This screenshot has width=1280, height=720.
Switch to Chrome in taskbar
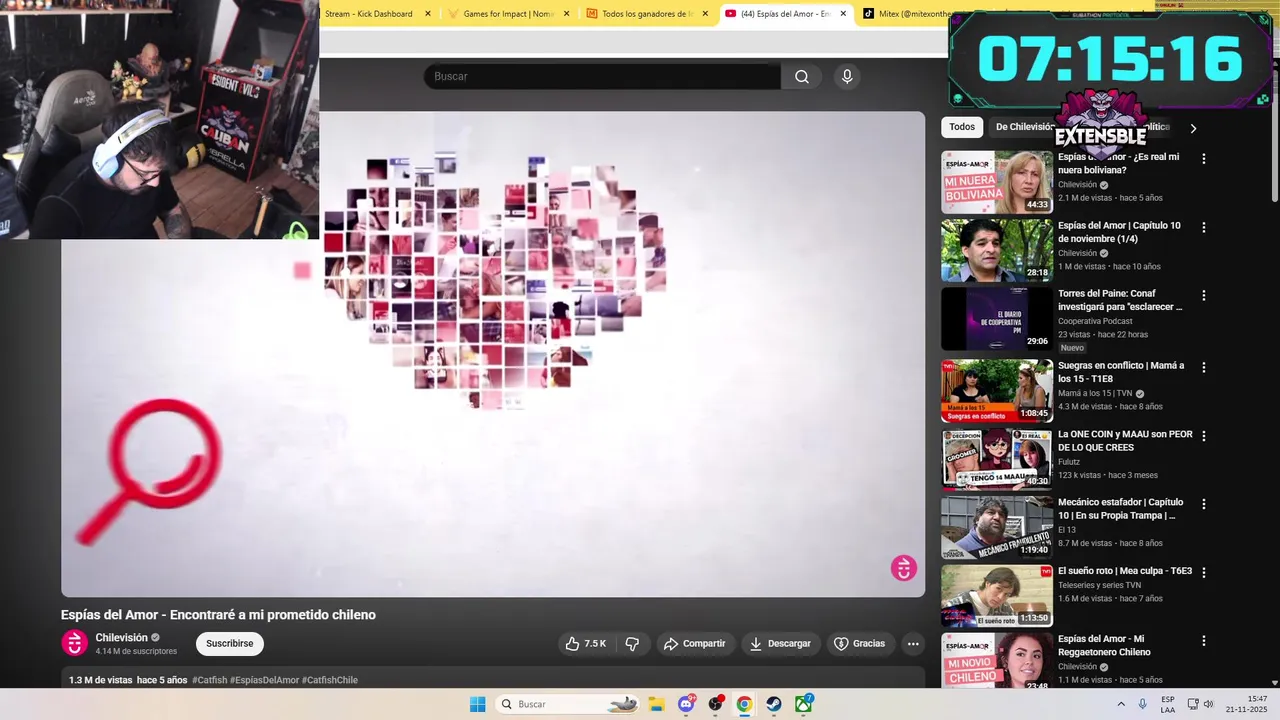tap(744, 704)
